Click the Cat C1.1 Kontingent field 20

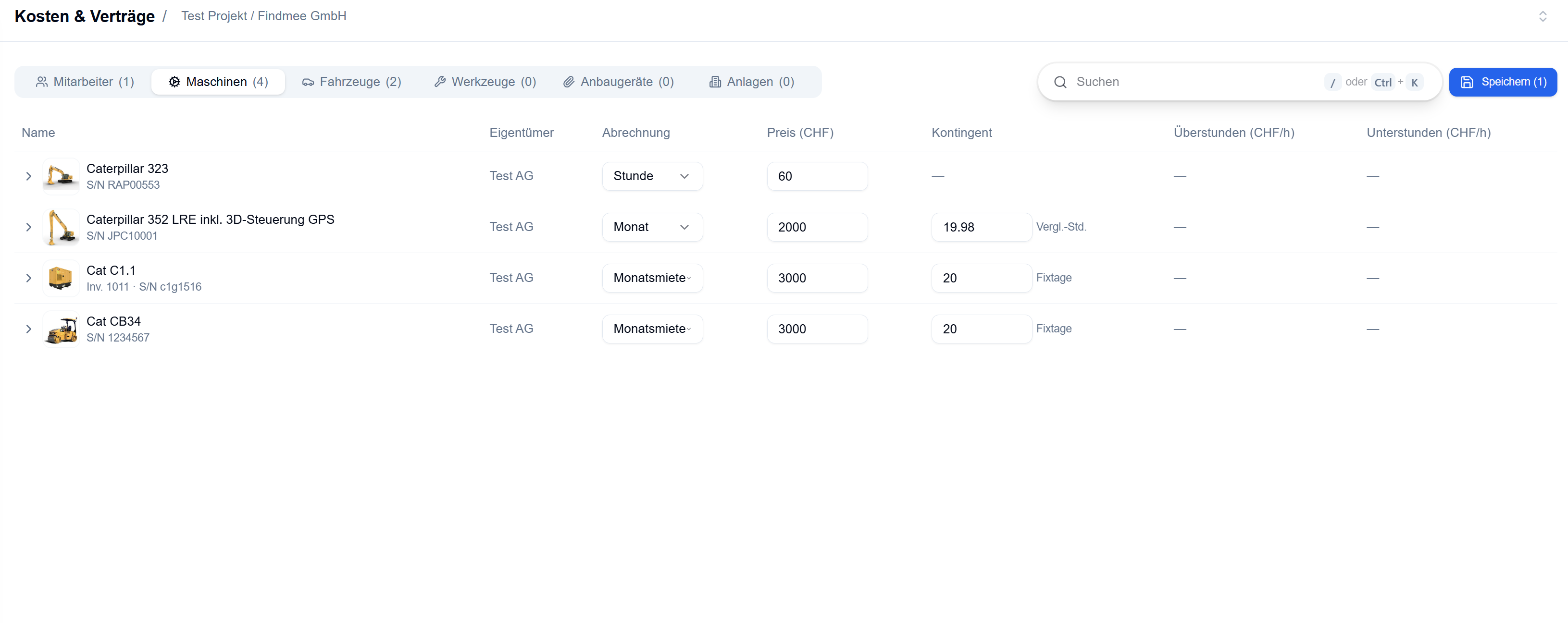981,278
